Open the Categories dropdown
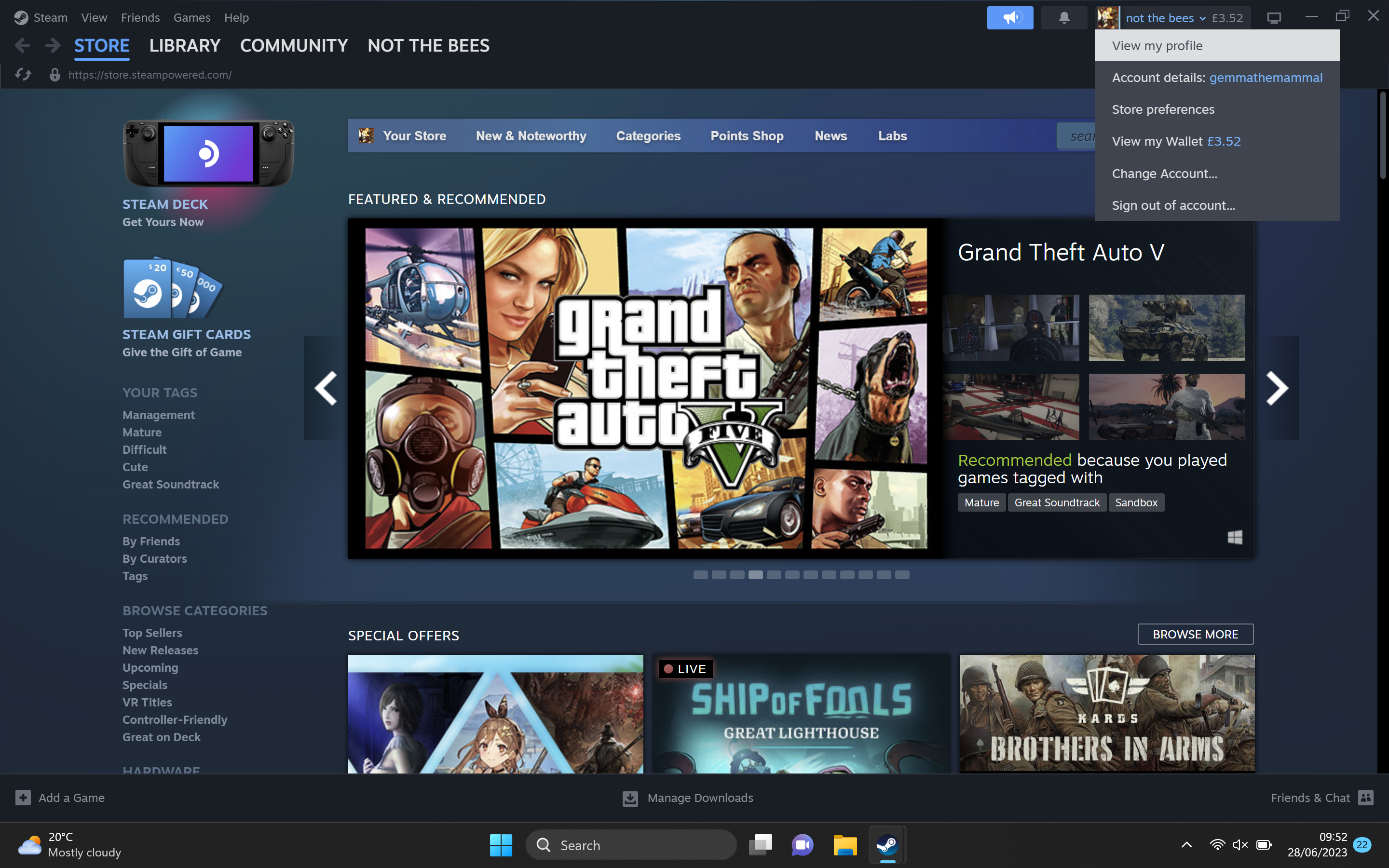The height and width of the screenshot is (868, 1389). [x=648, y=136]
